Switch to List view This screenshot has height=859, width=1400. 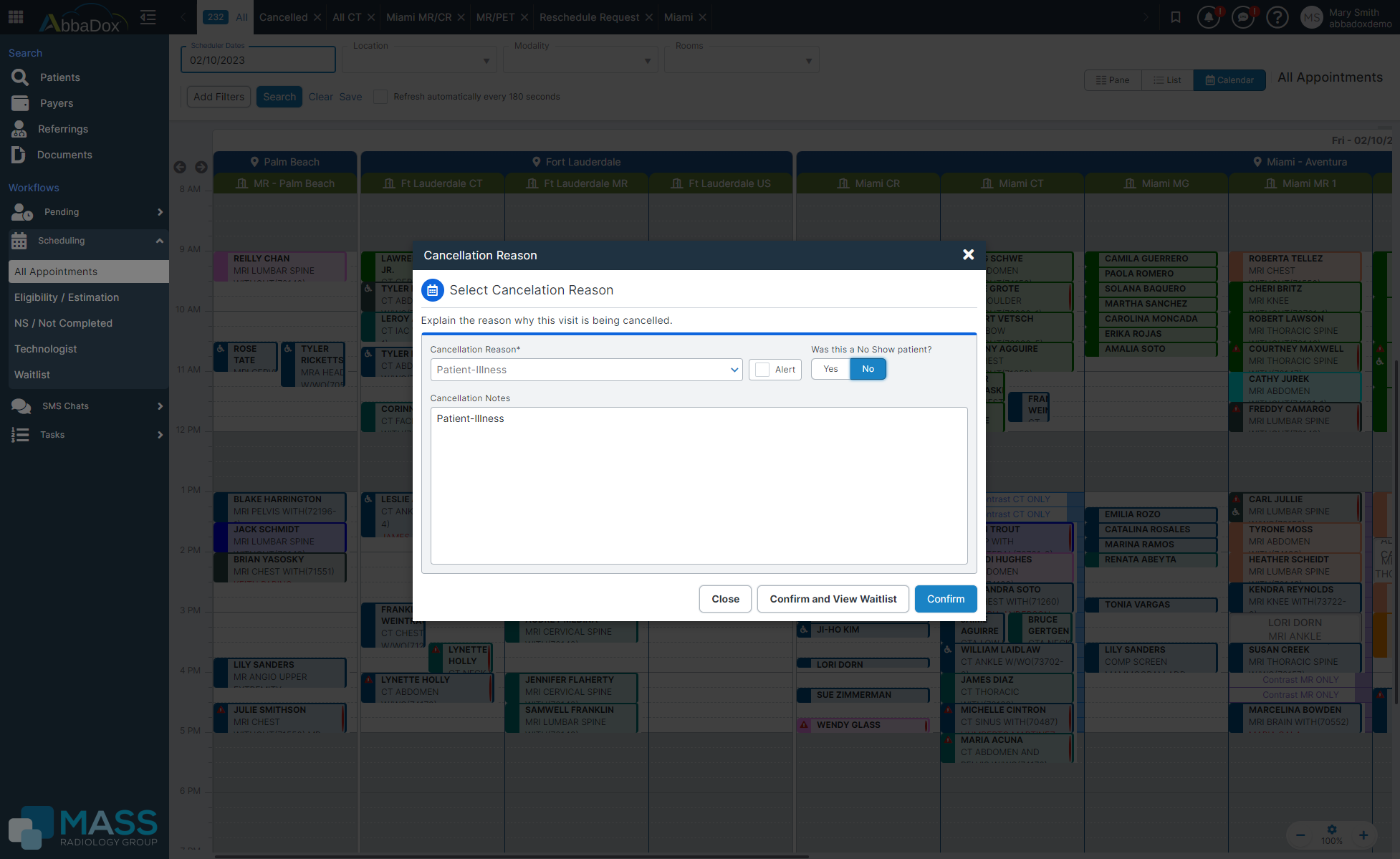click(x=1166, y=80)
